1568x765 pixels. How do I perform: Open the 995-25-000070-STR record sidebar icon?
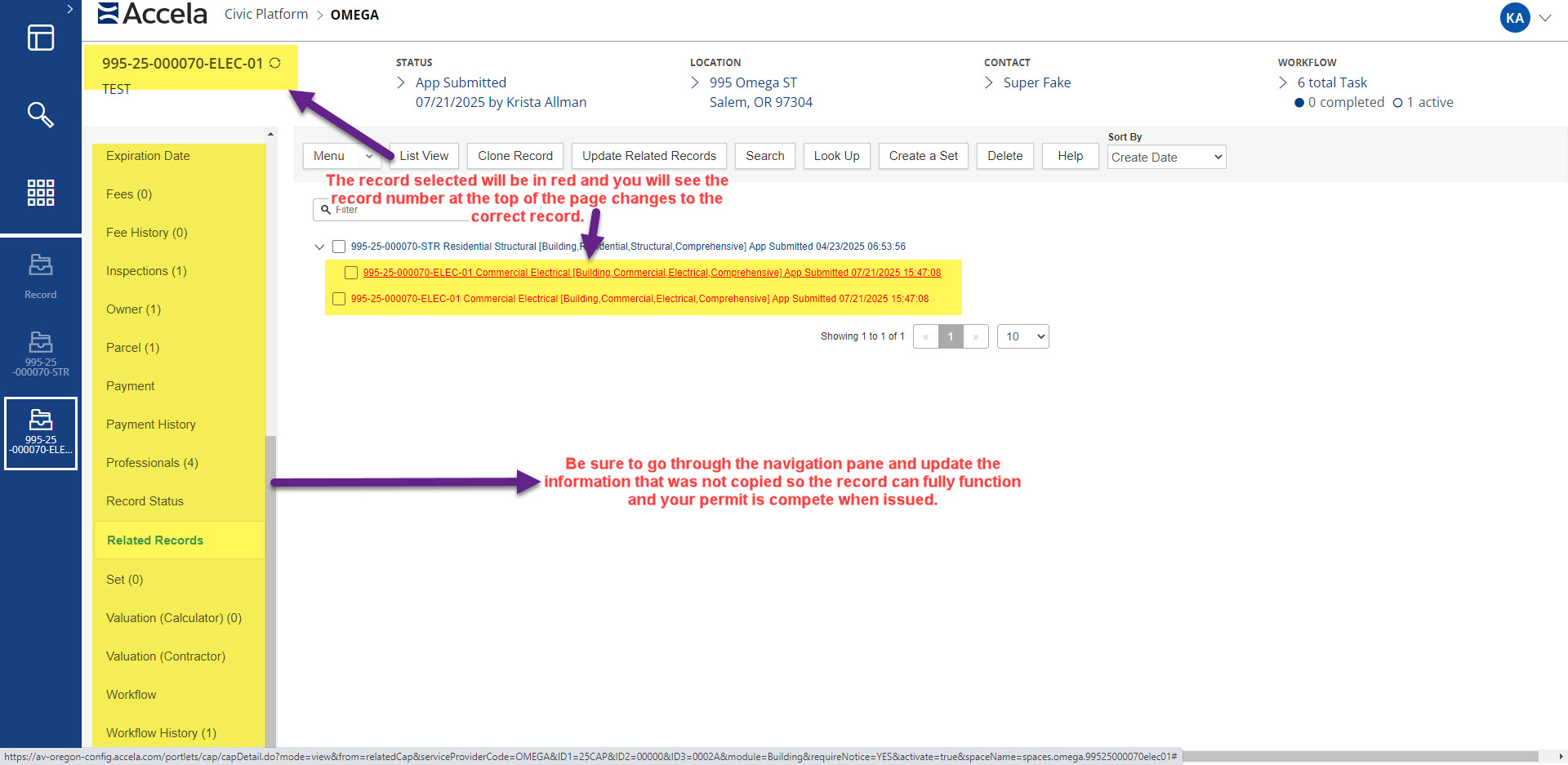tap(40, 353)
